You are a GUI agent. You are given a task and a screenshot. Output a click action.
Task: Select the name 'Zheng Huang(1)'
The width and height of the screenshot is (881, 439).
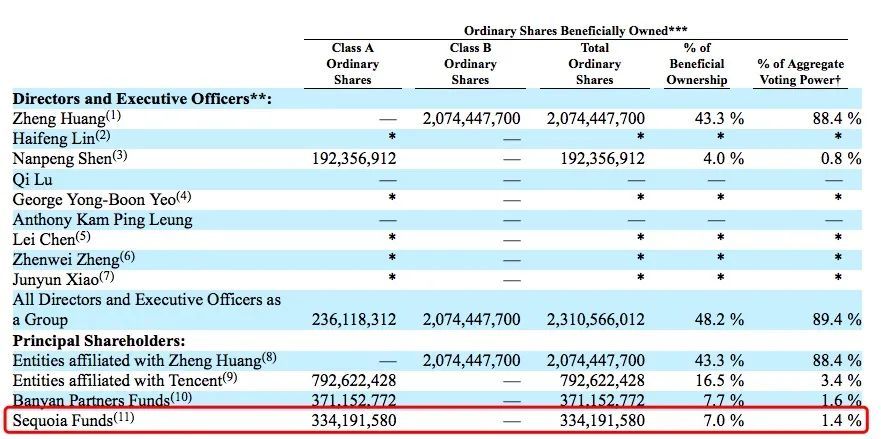click(67, 119)
